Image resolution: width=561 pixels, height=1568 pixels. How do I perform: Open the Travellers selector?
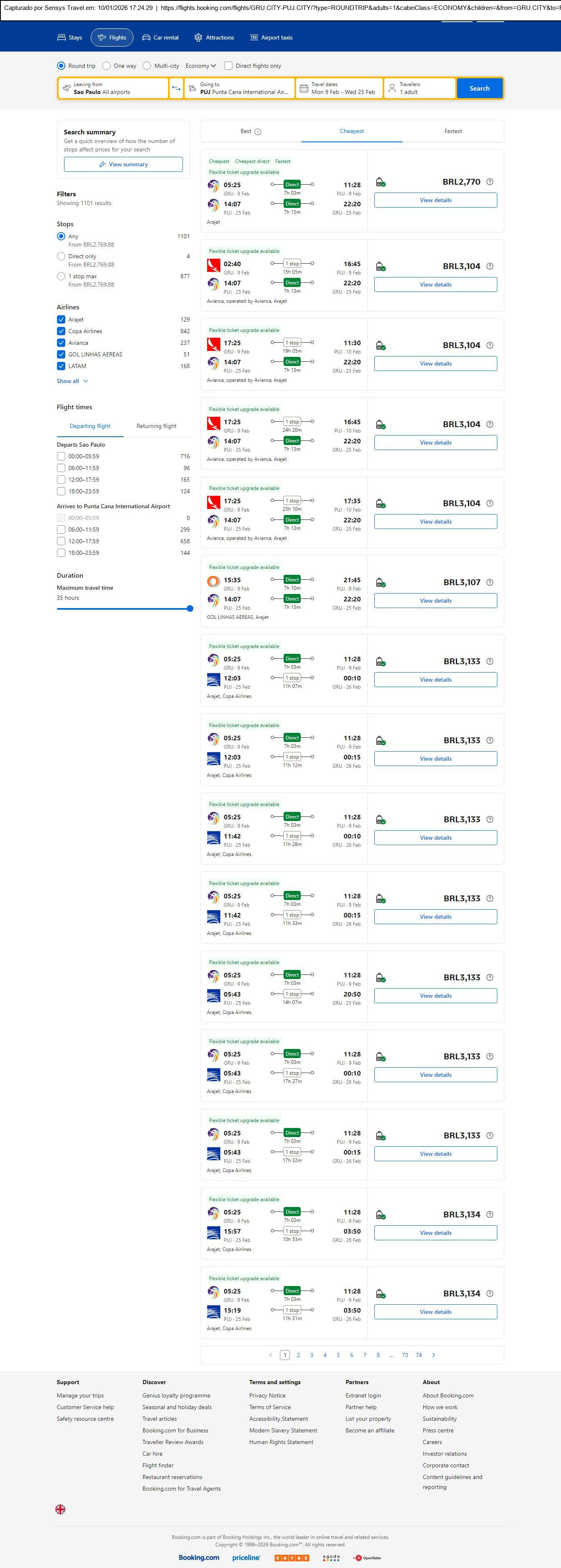(419, 88)
